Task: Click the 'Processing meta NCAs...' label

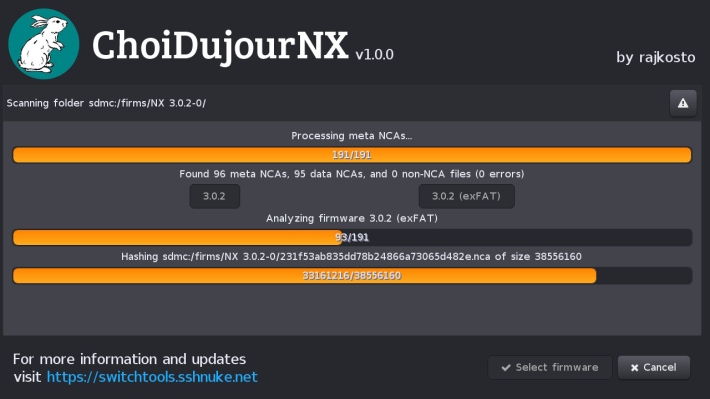Action: (x=352, y=136)
